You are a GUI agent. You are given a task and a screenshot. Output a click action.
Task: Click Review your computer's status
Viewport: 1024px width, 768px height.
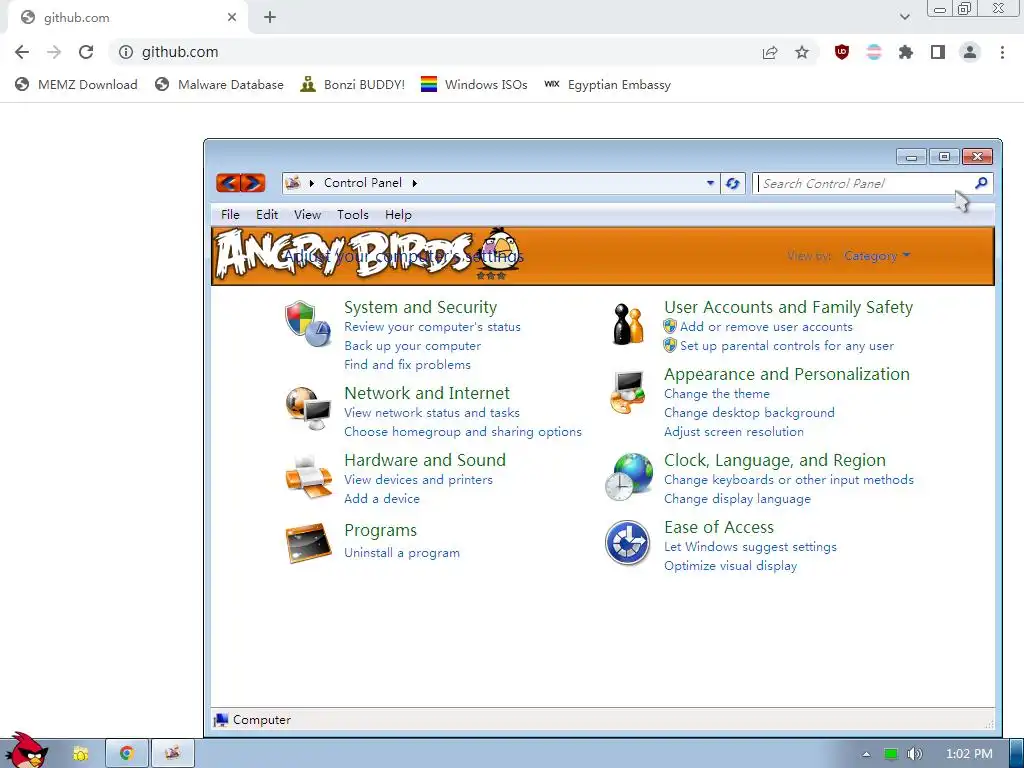[x=432, y=327]
